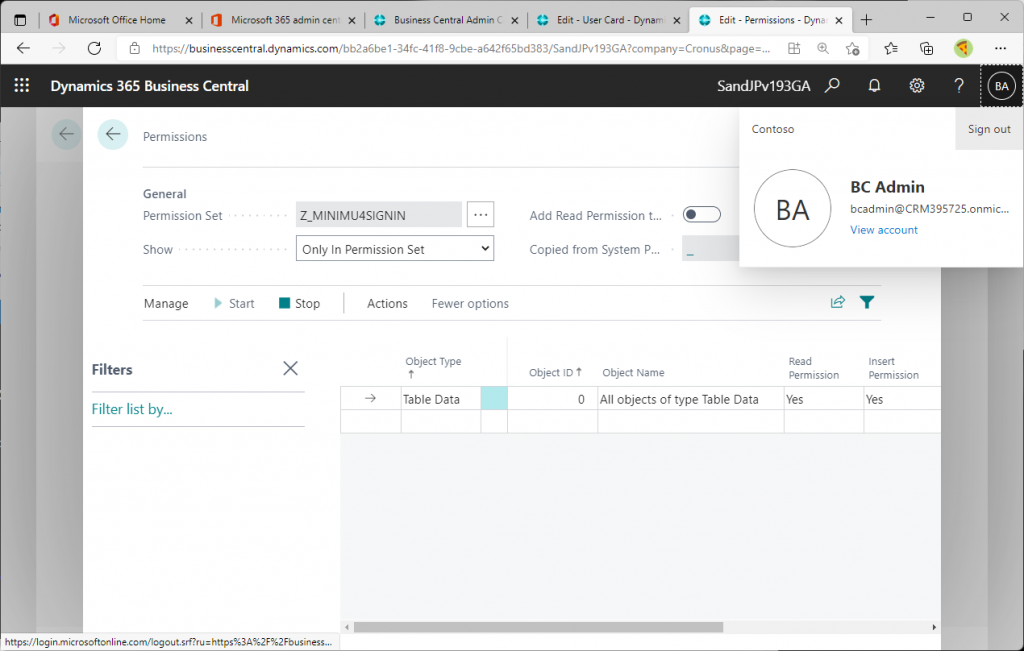The image size is (1024, 651).
Task: Open the Show dropdown Only In Permission Set
Action: pyautogui.click(x=394, y=249)
